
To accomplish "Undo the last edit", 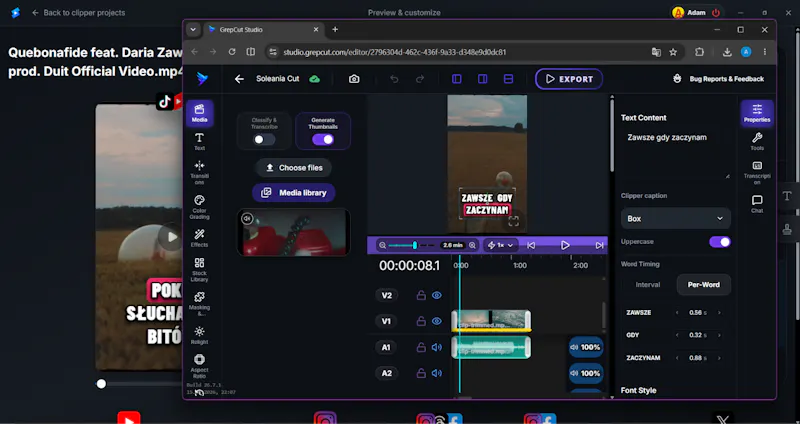I will (x=394, y=79).
